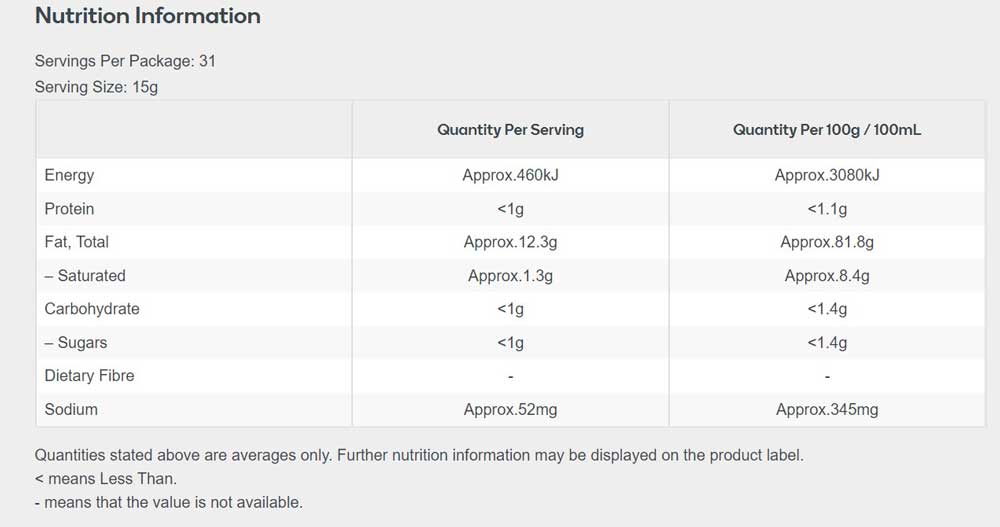Click the Dietary Fibre row label

[89, 376]
